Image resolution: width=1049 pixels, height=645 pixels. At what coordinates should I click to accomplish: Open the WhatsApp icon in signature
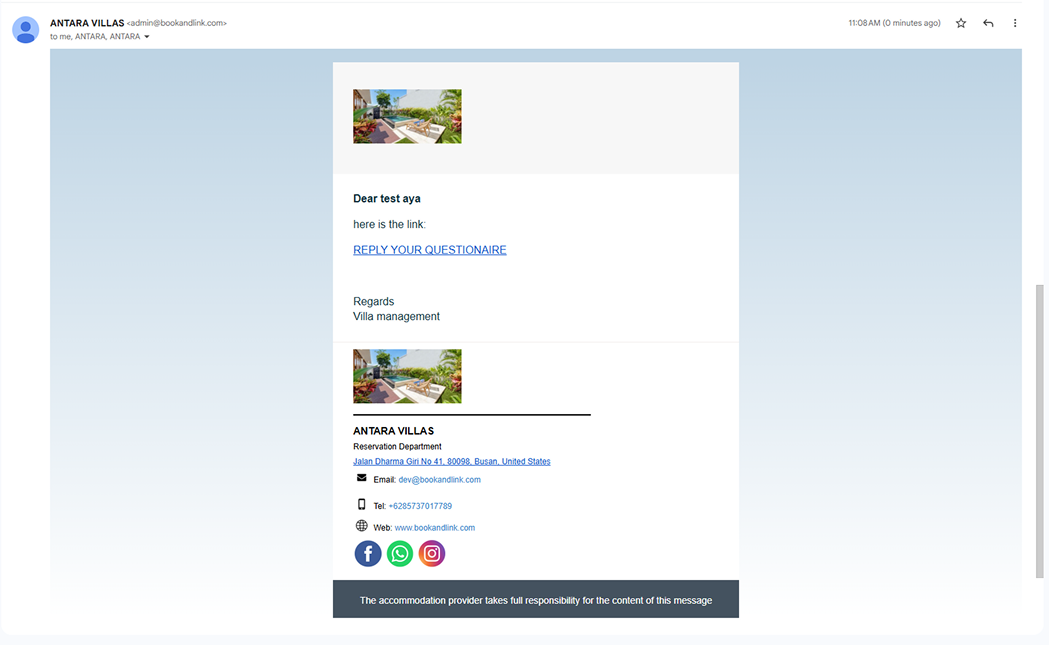400,554
